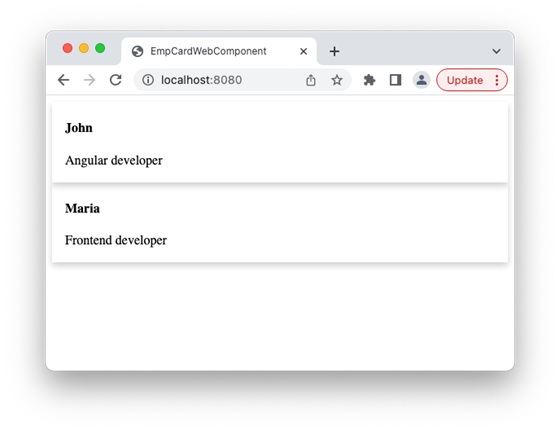Expand the tab search chevron
The image size is (560, 431).
pos(496,51)
